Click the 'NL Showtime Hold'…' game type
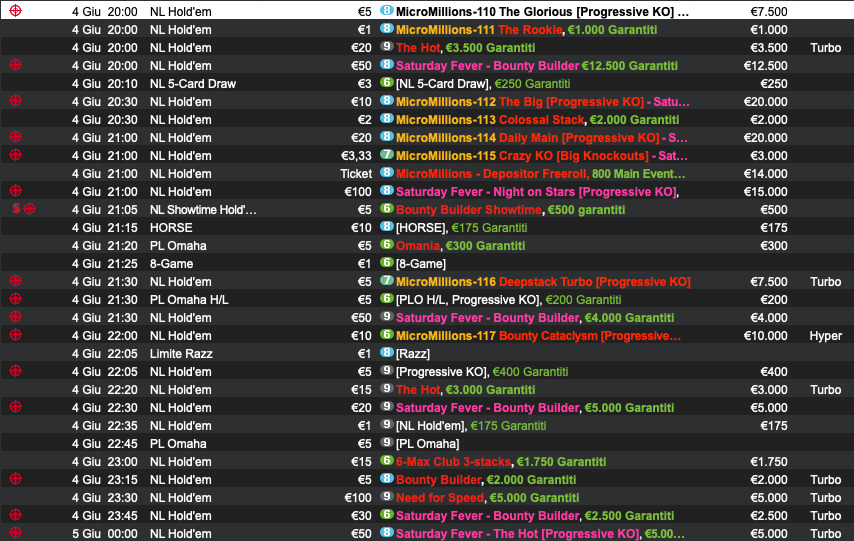 coord(203,209)
